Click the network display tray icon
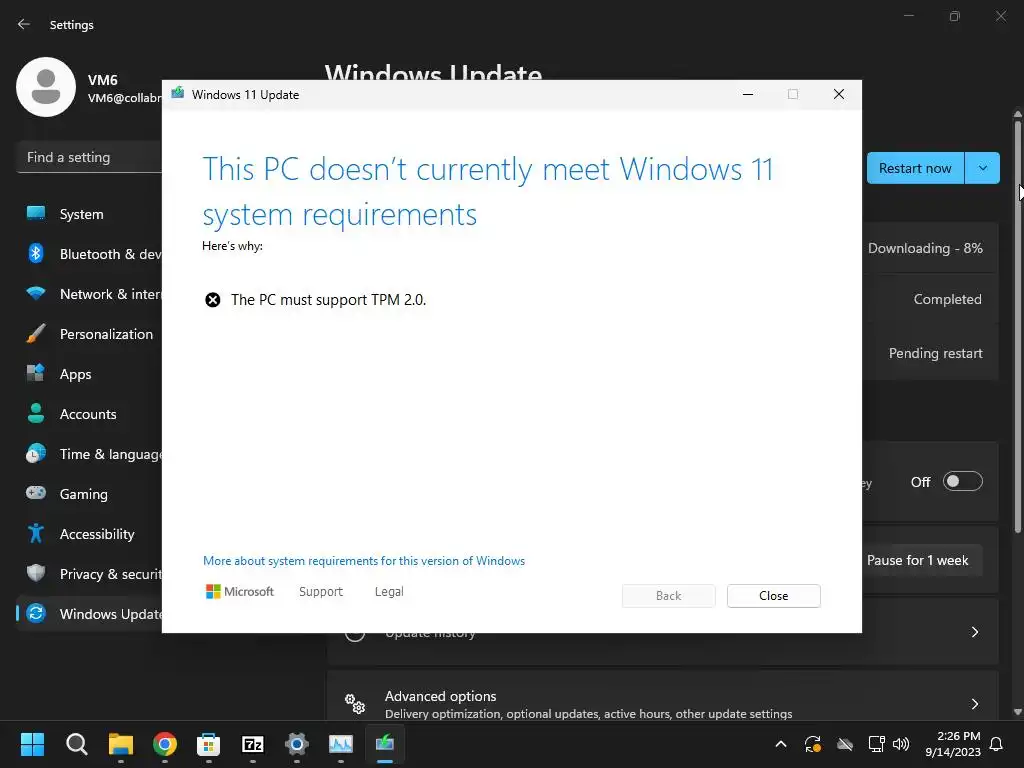 click(876, 744)
